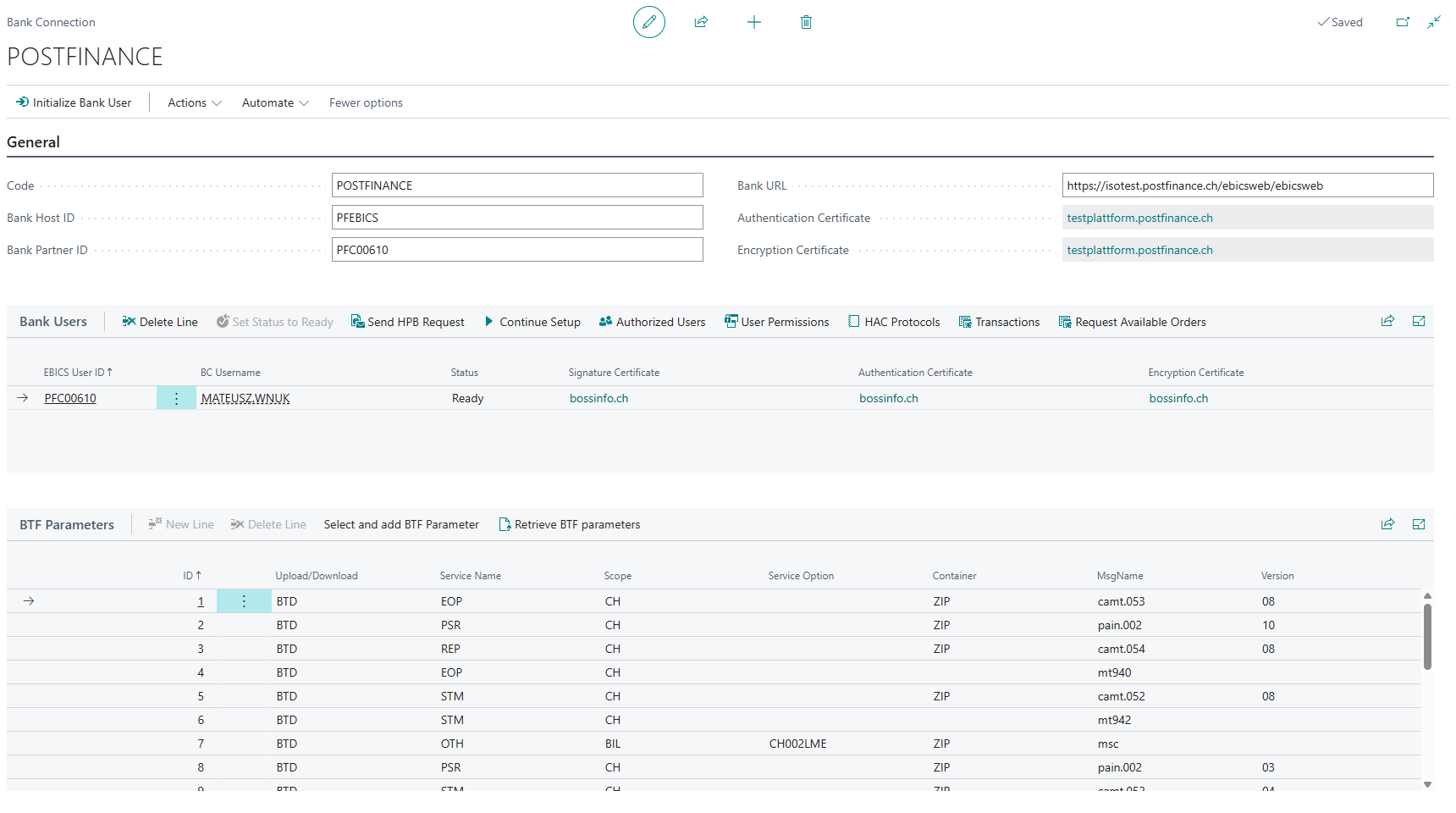Viewport: 1456px width, 813px height.
Task: Open BTF parameter ID 1 link
Action: 201,601
